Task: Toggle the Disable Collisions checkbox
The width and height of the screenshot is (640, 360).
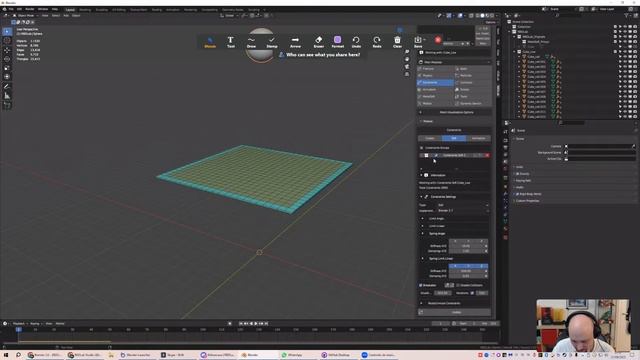Action: 458,285
